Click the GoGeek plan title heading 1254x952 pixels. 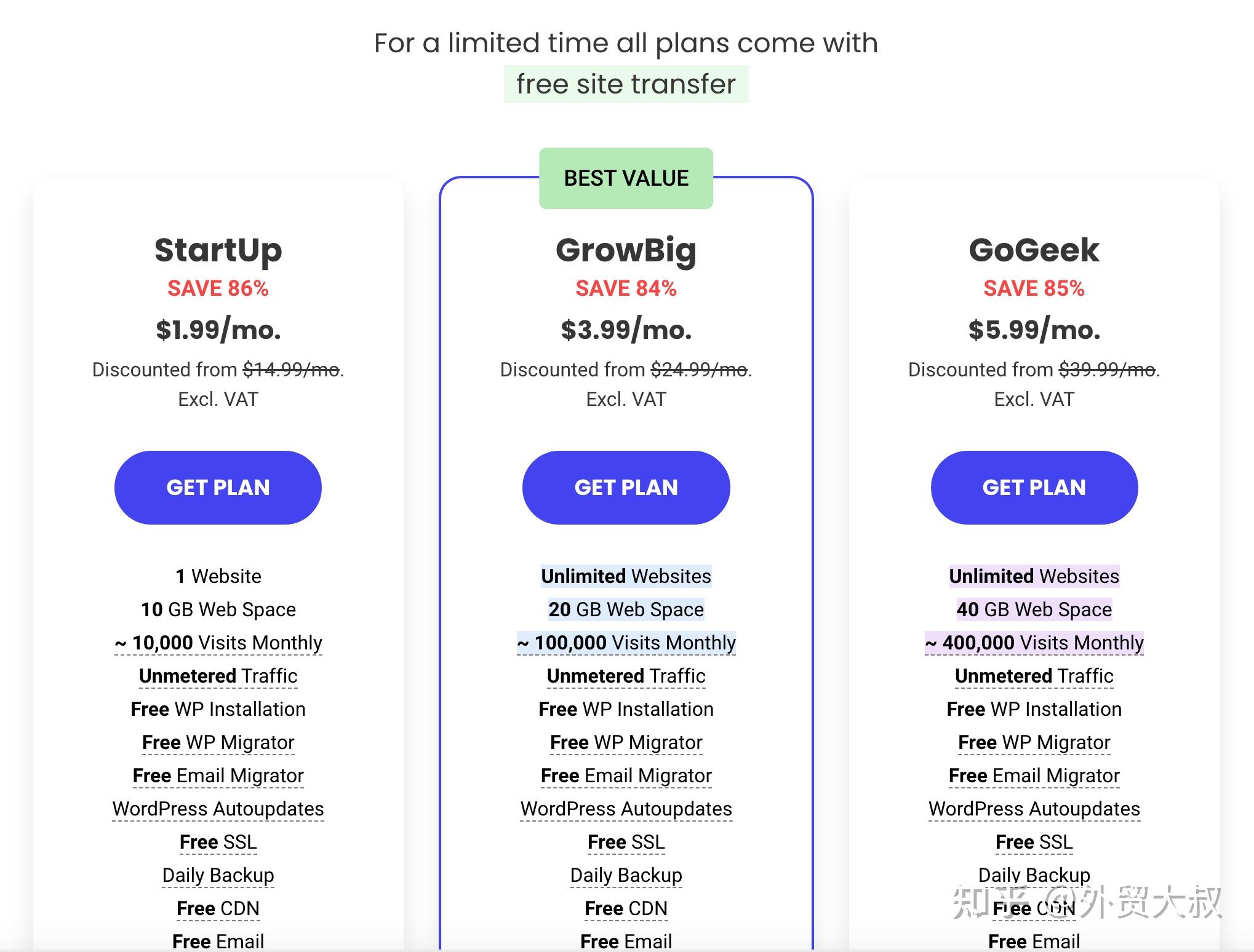[1034, 250]
